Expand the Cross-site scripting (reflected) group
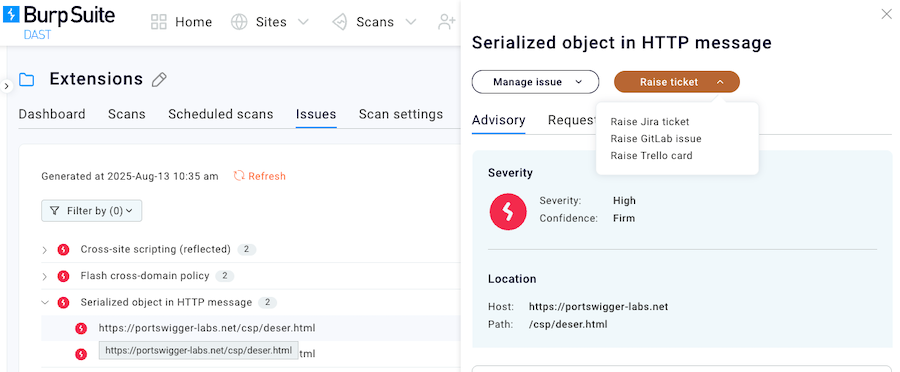This screenshot has height=372, width=900. coord(45,250)
